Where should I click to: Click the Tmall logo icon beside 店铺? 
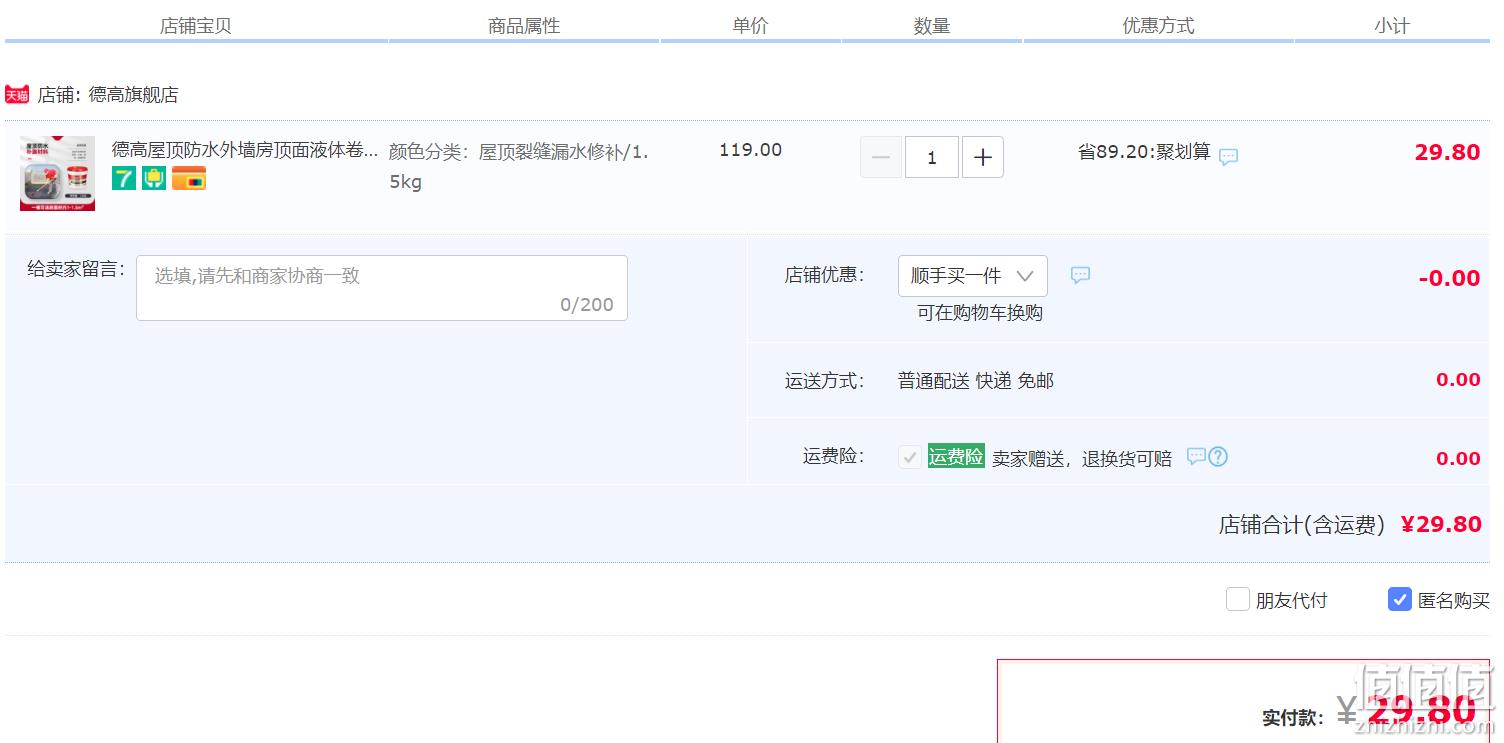click(17, 95)
